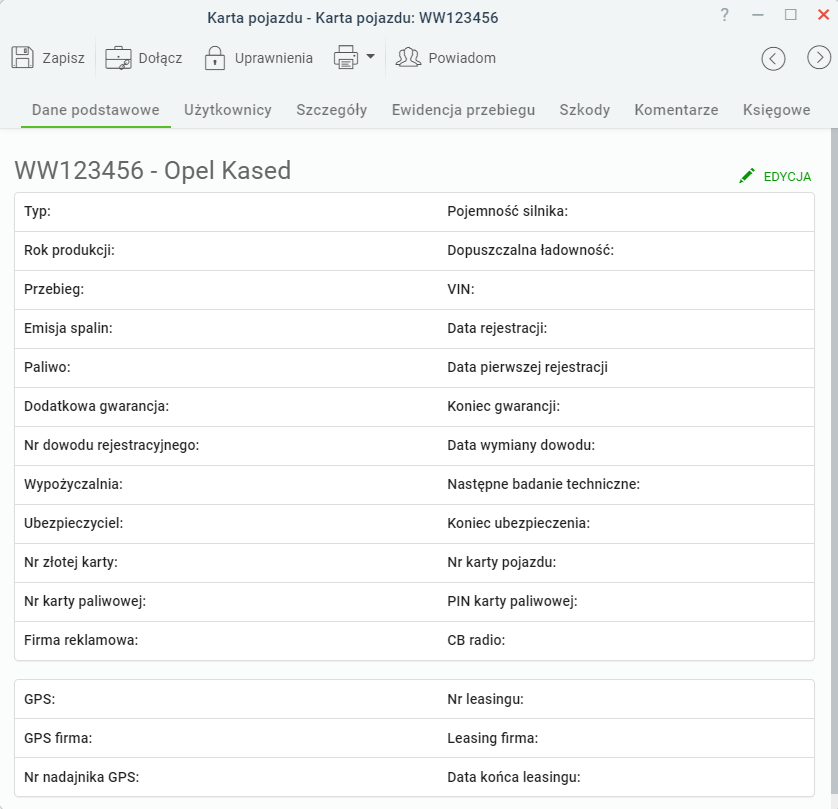Open Uprawnienia padlock icon
The height and width of the screenshot is (809, 838).
pos(215,58)
